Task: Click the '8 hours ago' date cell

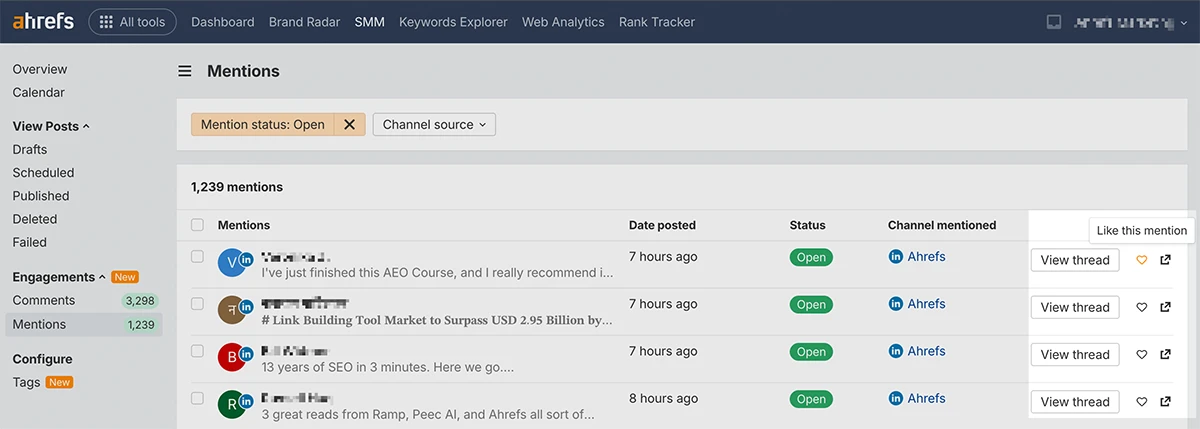Action: (663, 398)
